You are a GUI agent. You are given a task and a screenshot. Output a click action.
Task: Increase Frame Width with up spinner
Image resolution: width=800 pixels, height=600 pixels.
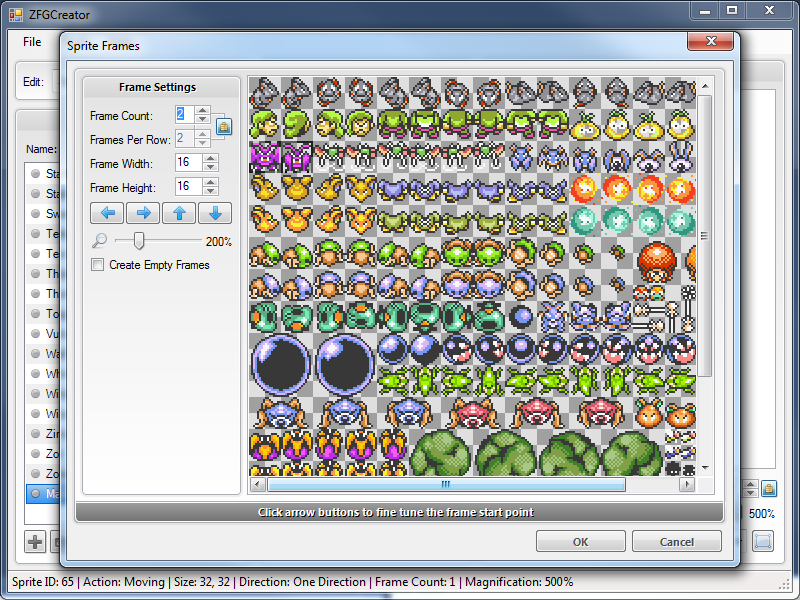[x=210, y=159]
